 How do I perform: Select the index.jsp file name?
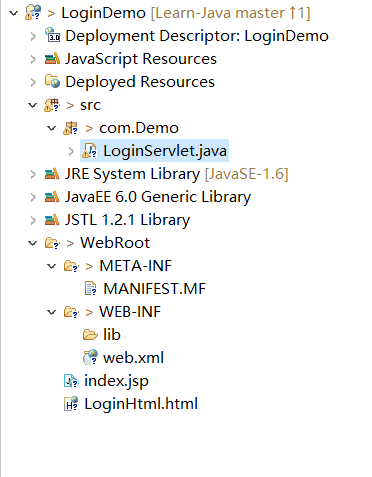point(116,381)
